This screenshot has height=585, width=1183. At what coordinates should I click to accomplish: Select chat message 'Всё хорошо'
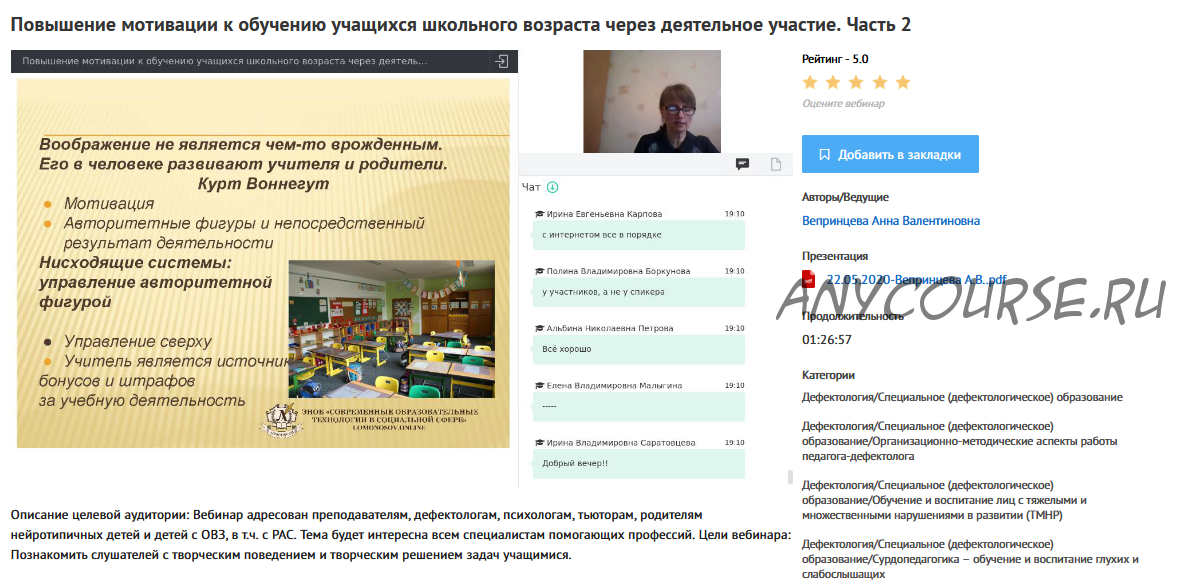(566, 349)
